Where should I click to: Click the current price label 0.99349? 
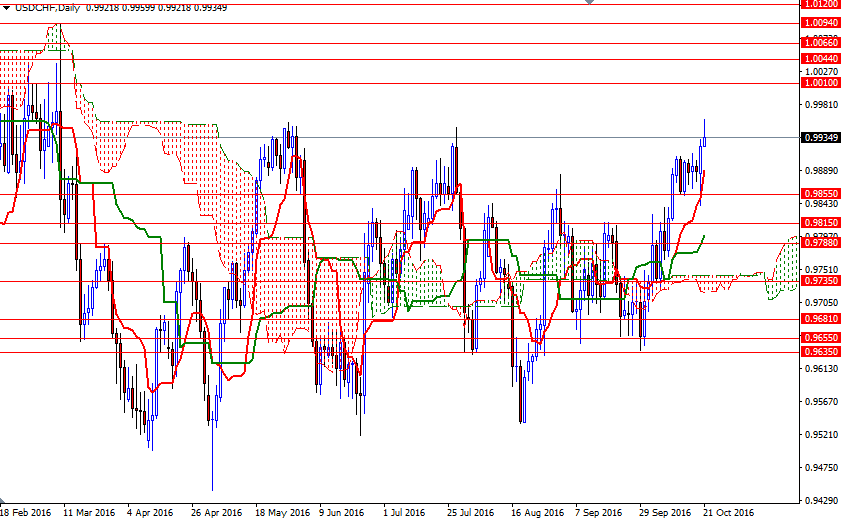pyautogui.click(x=820, y=138)
